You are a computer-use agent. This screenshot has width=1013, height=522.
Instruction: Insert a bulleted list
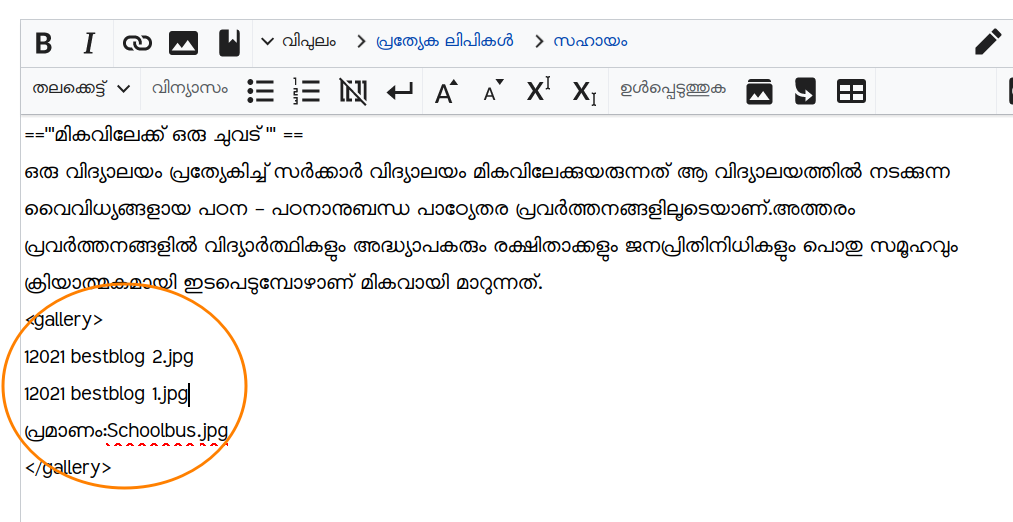coord(261,91)
